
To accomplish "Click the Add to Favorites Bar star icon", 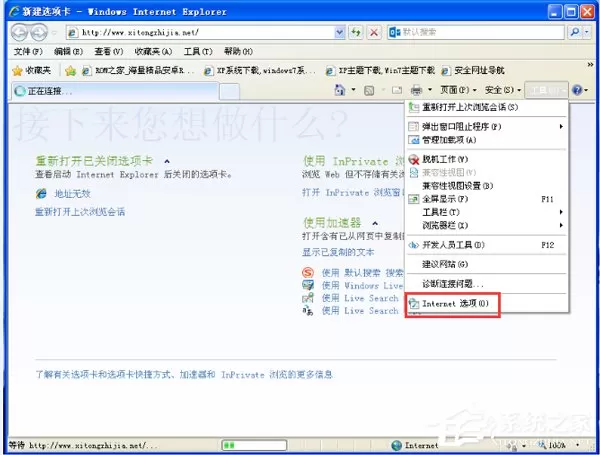I will point(70,71).
